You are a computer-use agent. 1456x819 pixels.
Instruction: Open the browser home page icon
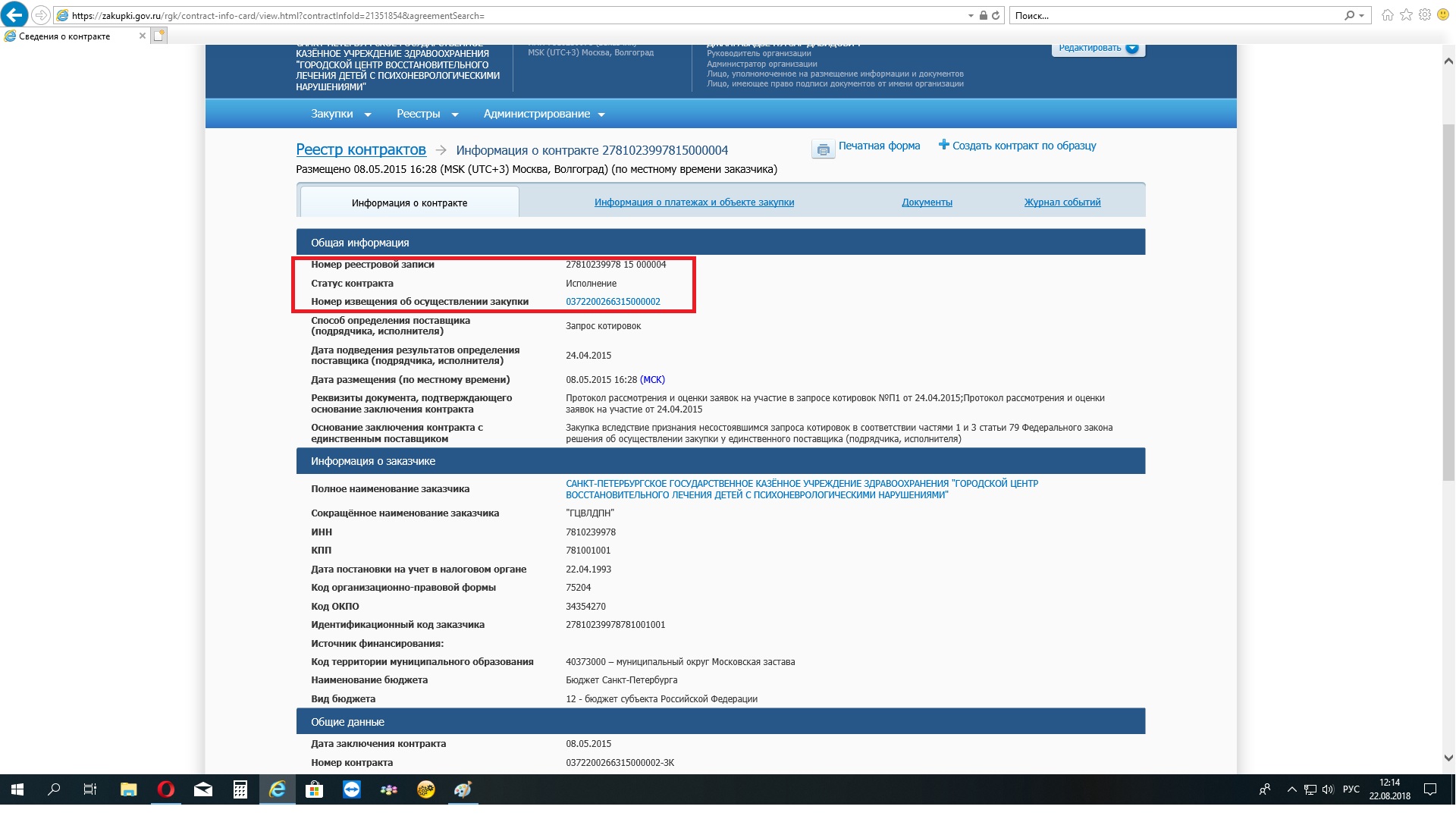(x=1387, y=15)
